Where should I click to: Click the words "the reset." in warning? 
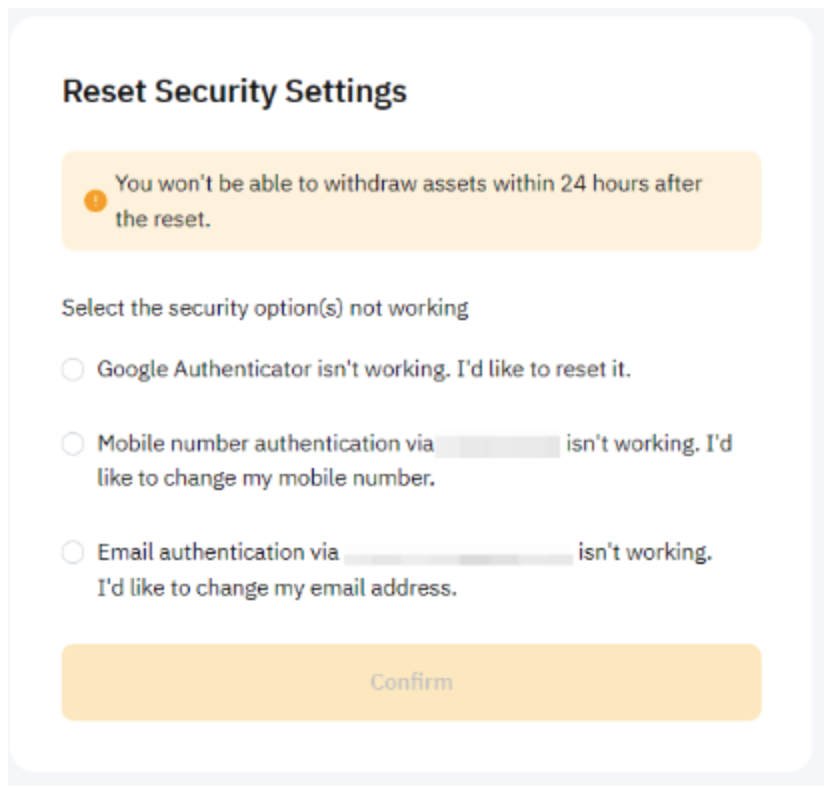pos(163,219)
